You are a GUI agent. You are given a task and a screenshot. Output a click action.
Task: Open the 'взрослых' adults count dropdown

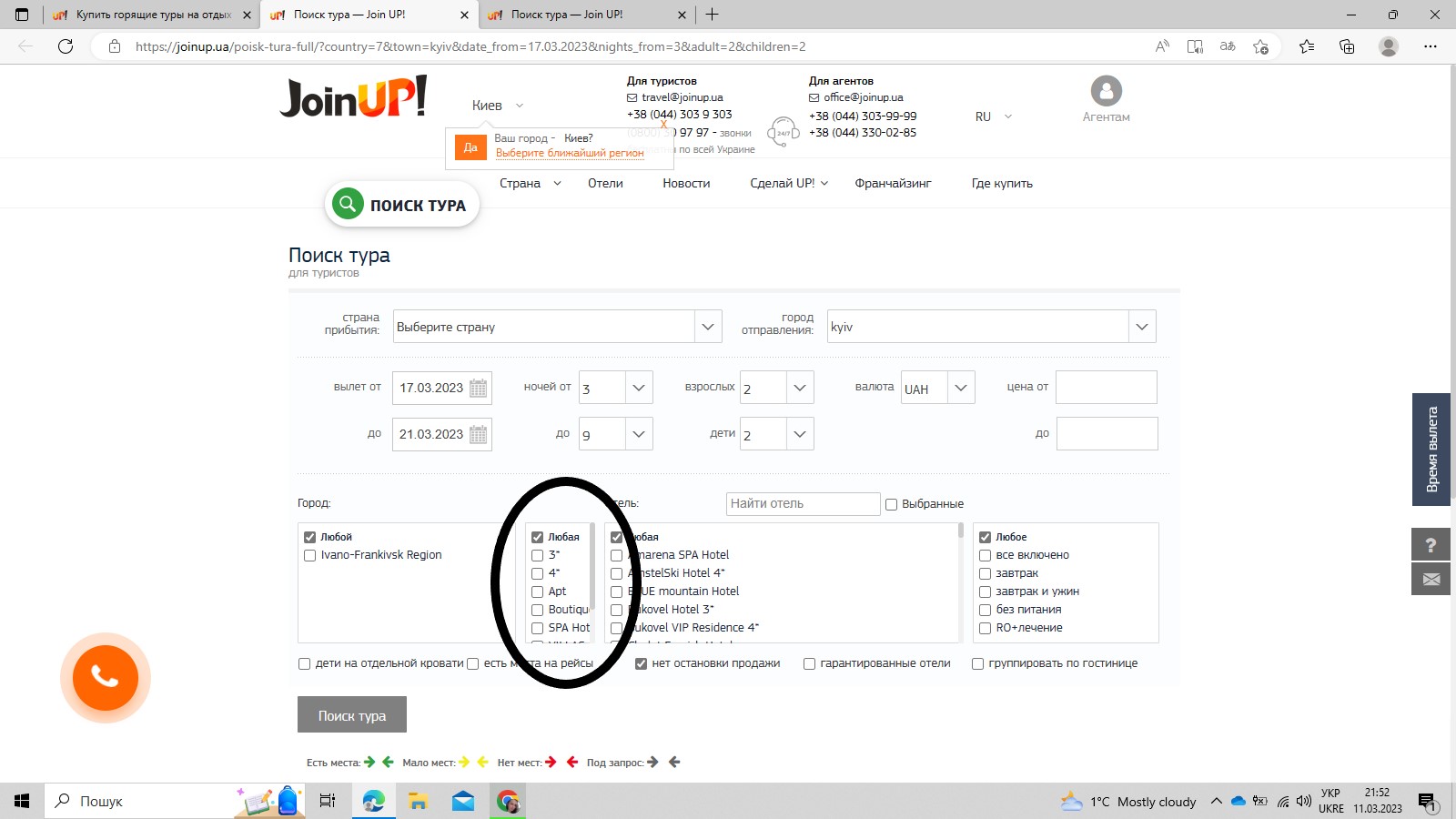(799, 388)
